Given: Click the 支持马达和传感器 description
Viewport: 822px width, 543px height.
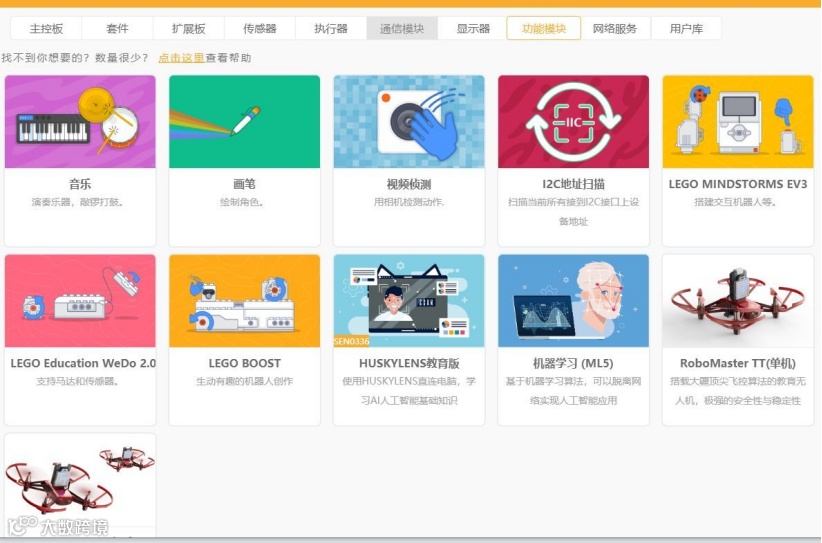Looking at the screenshot, I should (78, 381).
